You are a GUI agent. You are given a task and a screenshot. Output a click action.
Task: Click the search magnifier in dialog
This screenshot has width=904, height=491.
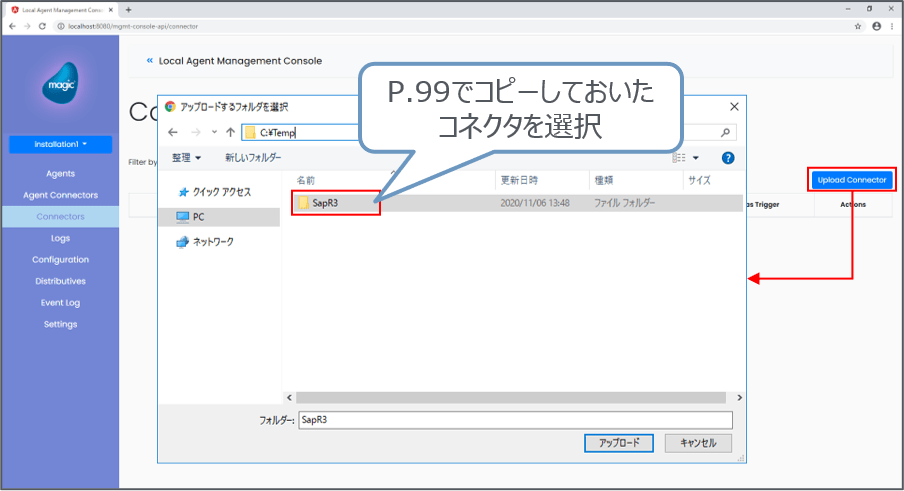(725, 132)
